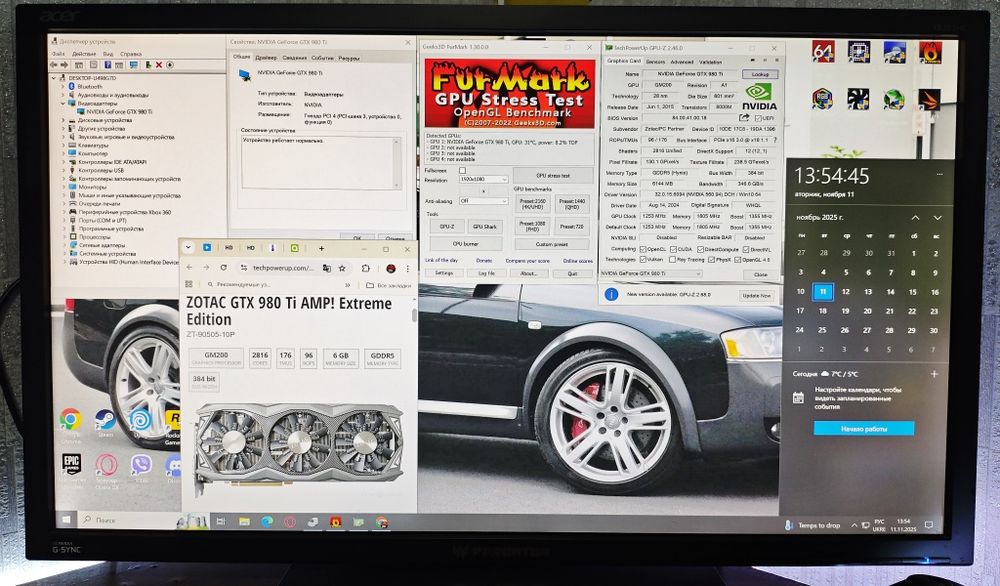Toggle the Ray Tracing checkbox in GPU-Z

tap(672, 260)
